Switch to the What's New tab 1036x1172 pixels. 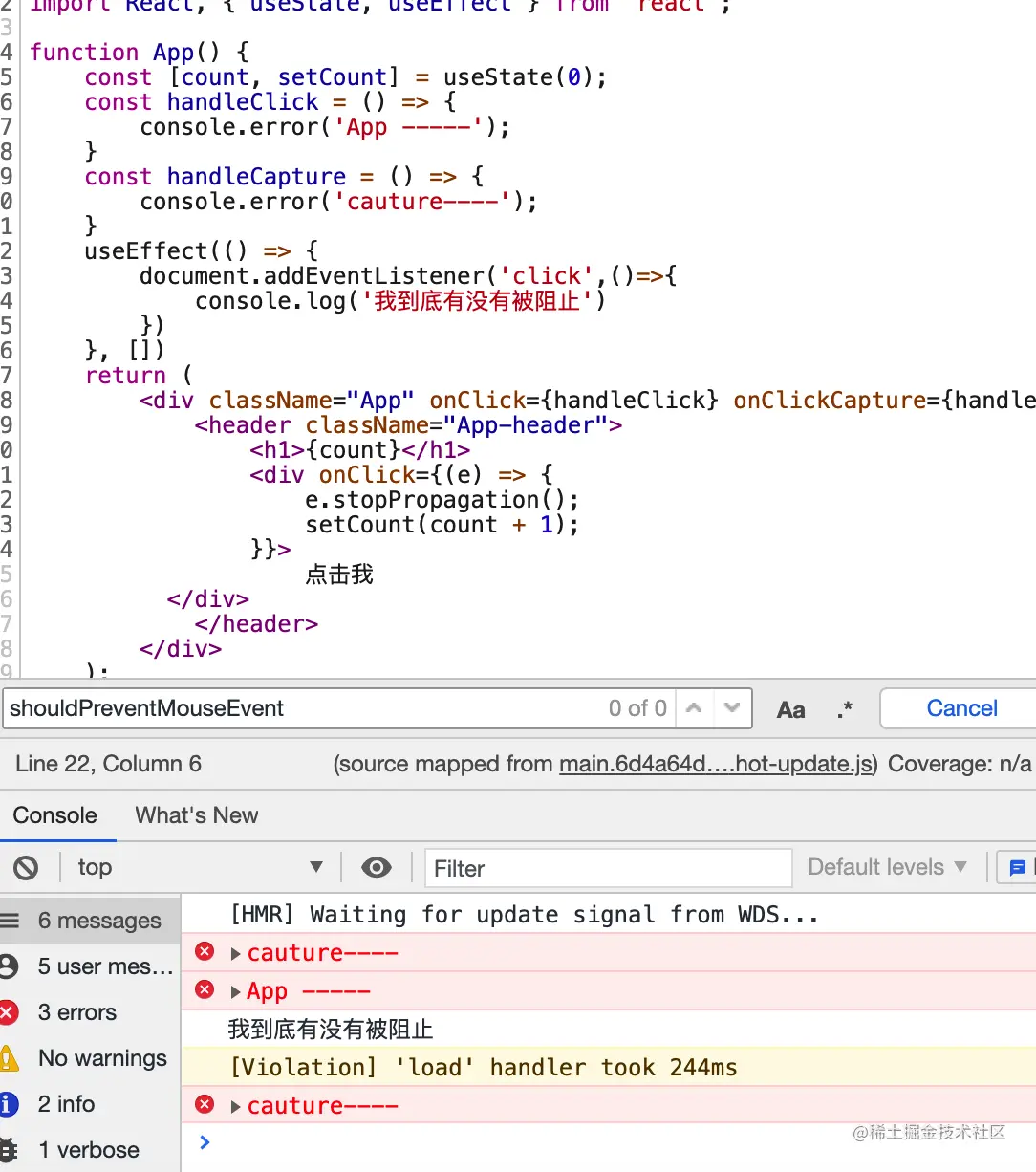[x=197, y=815]
